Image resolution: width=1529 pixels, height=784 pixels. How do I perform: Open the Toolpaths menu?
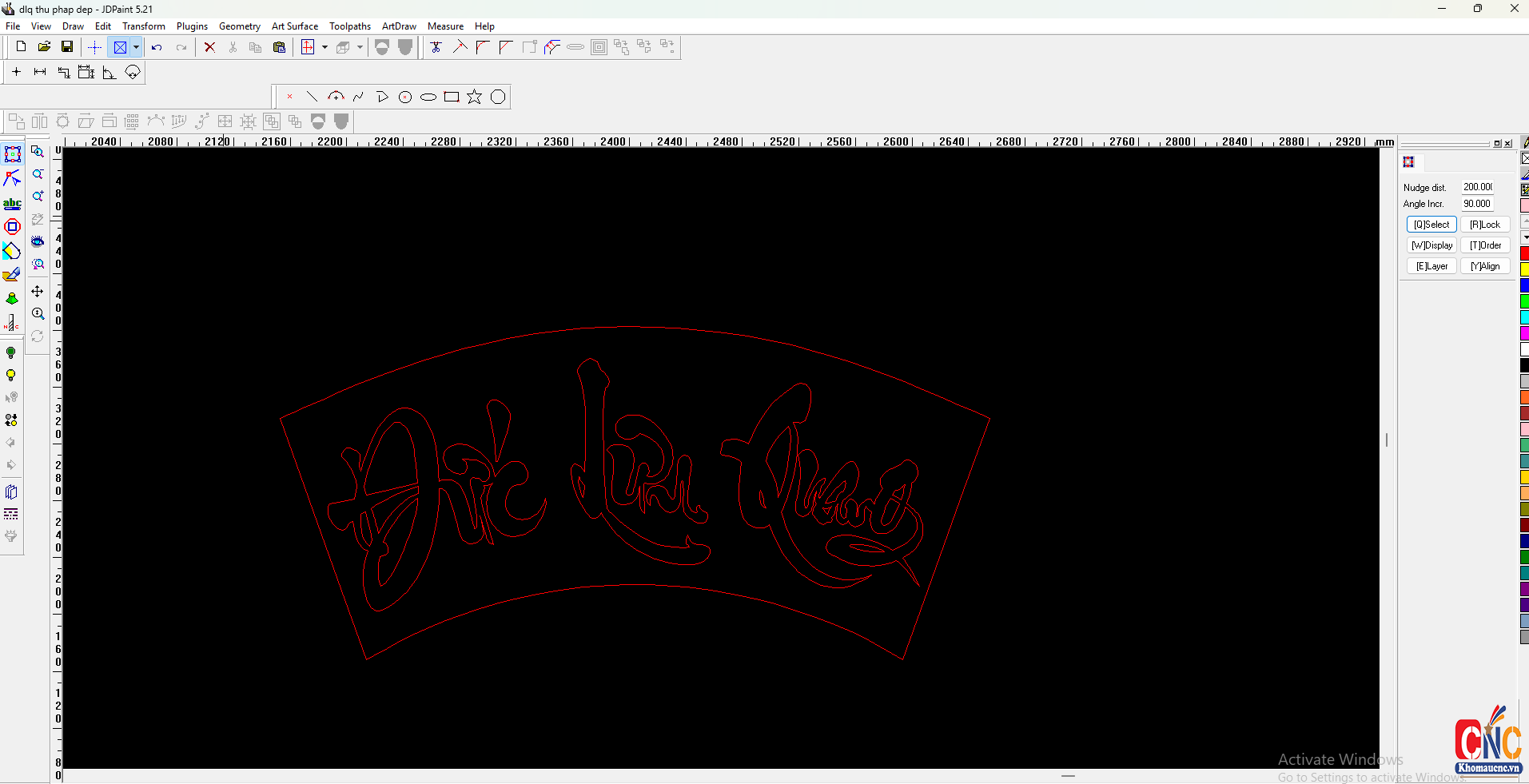(349, 26)
